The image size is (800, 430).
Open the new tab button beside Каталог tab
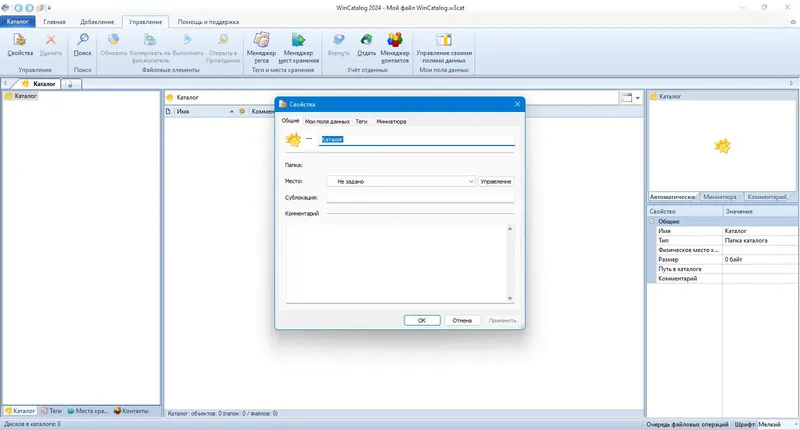pos(71,84)
